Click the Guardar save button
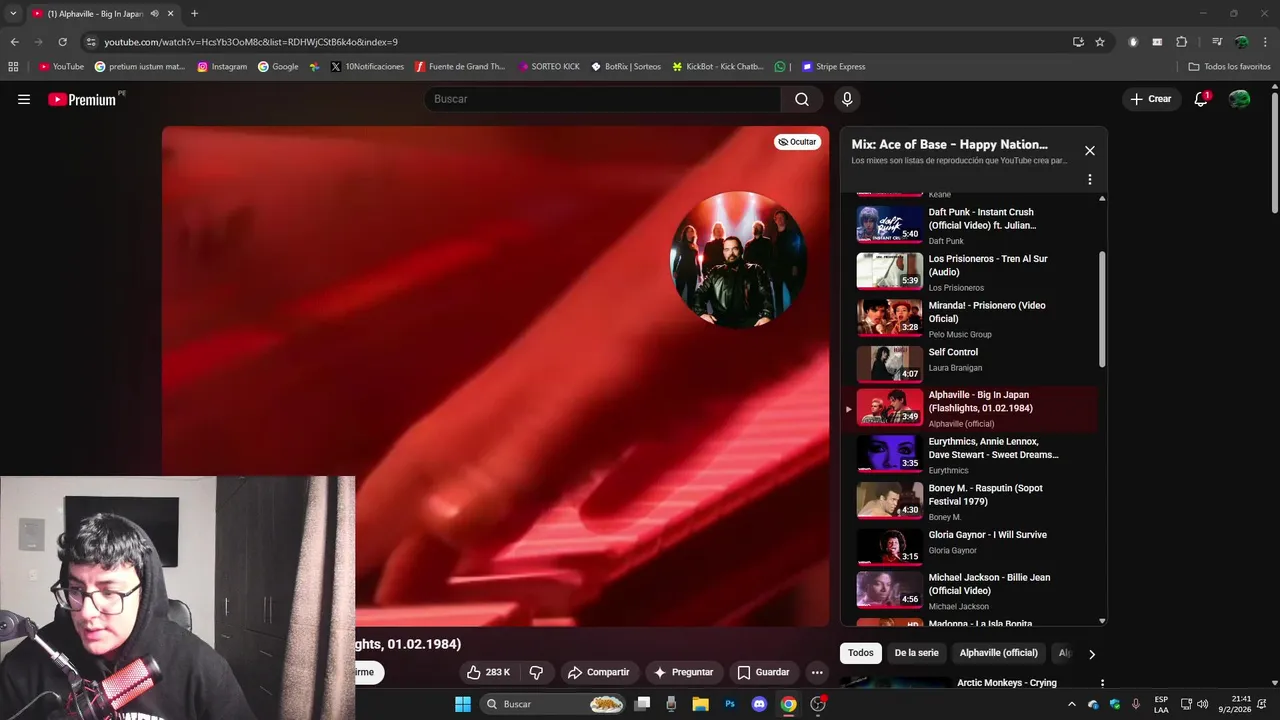The width and height of the screenshot is (1280, 720). [764, 672]
